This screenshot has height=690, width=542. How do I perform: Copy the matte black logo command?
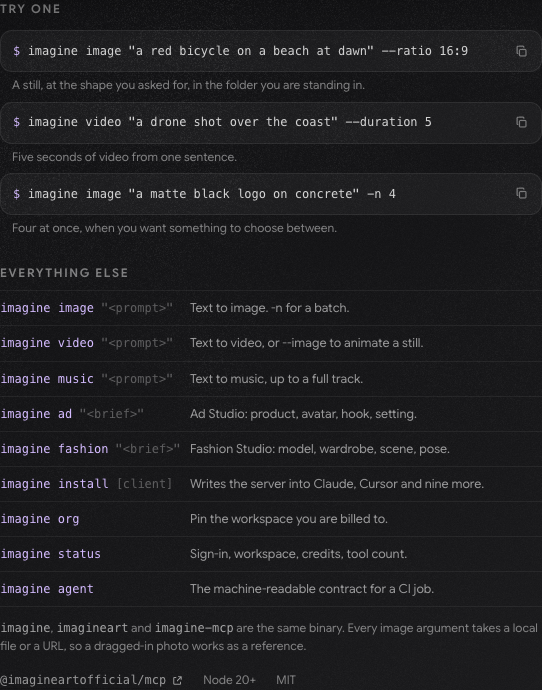(x=521, y=193)
